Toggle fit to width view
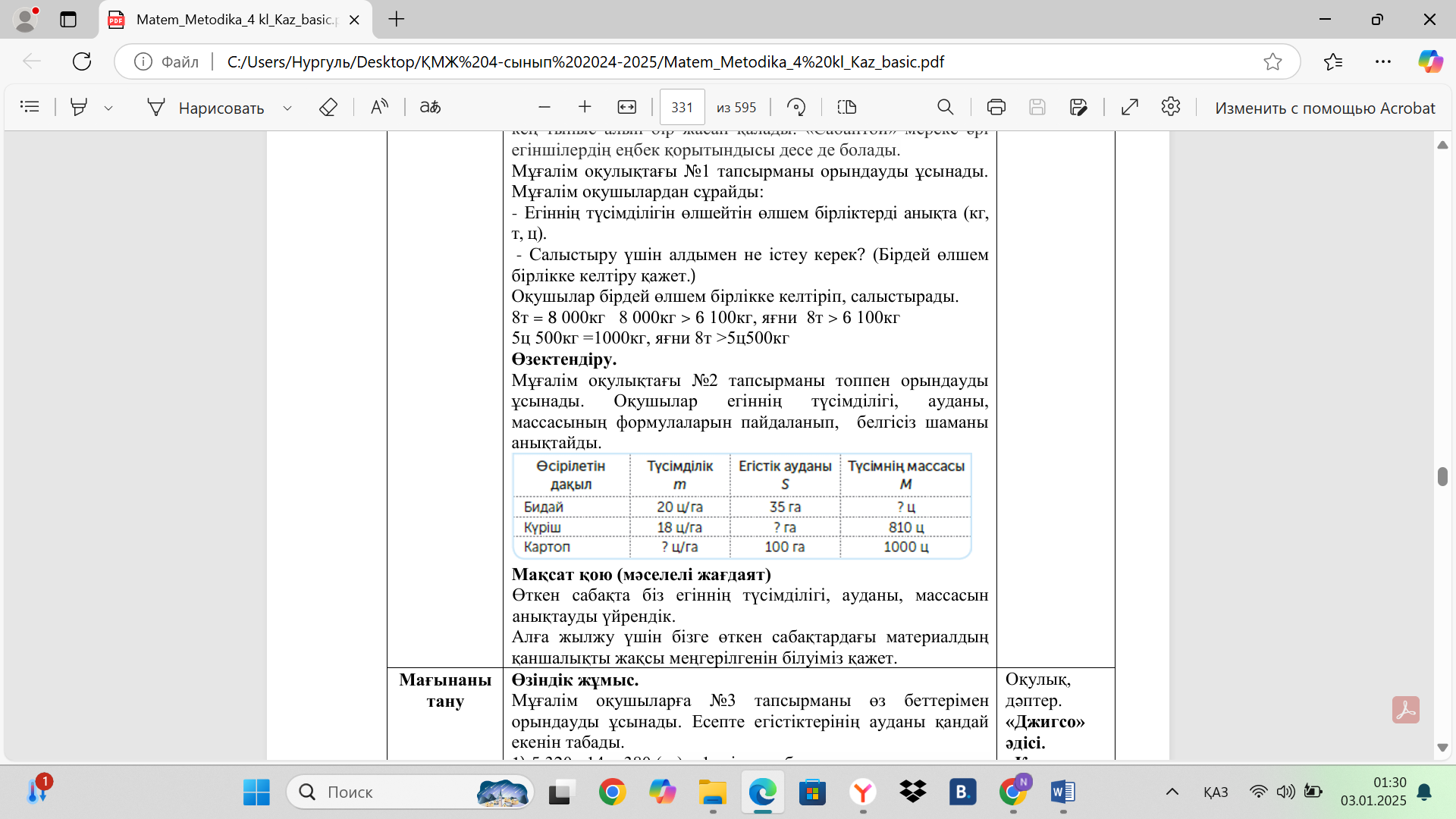This screenshot has height=819, width=1456. click(x=626, y=107)
